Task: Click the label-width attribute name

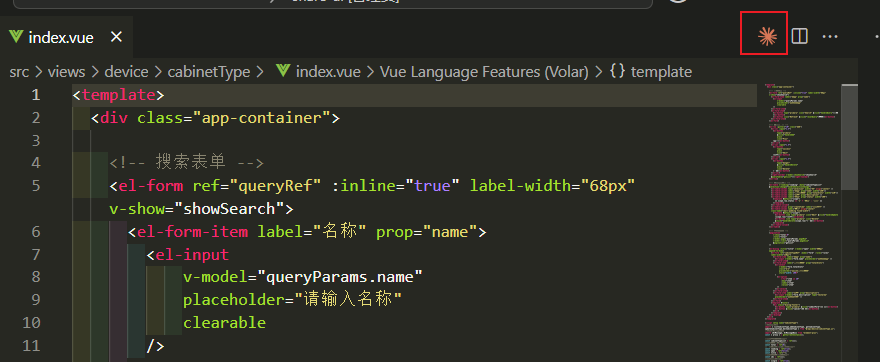Action: click(x=520, y=186)
